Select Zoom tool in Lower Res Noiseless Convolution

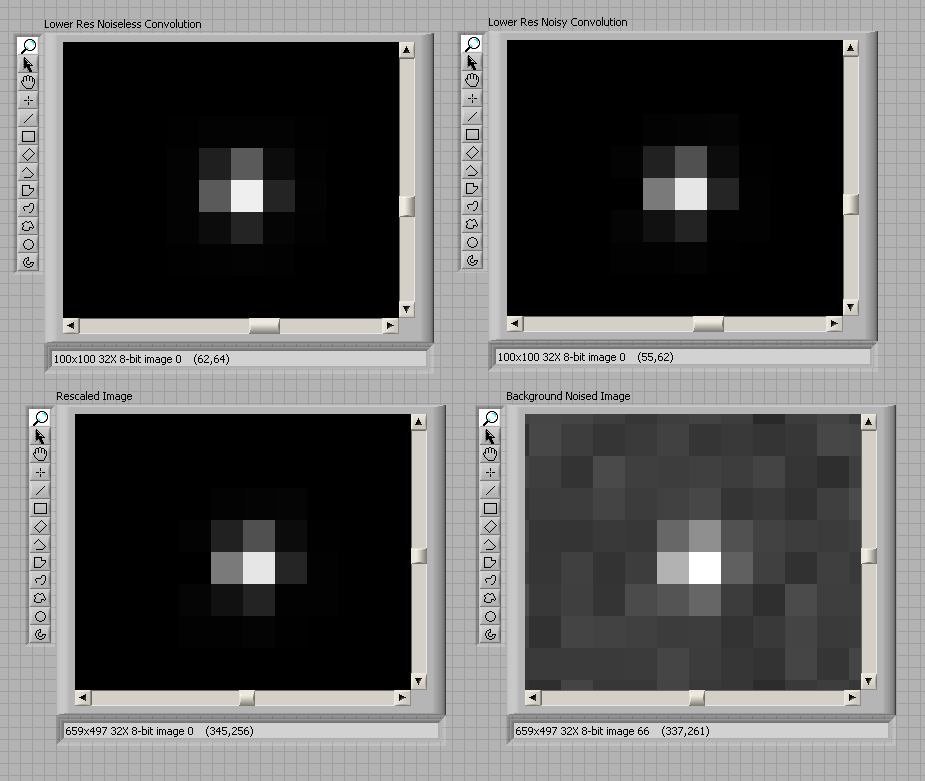click(28, 46)
